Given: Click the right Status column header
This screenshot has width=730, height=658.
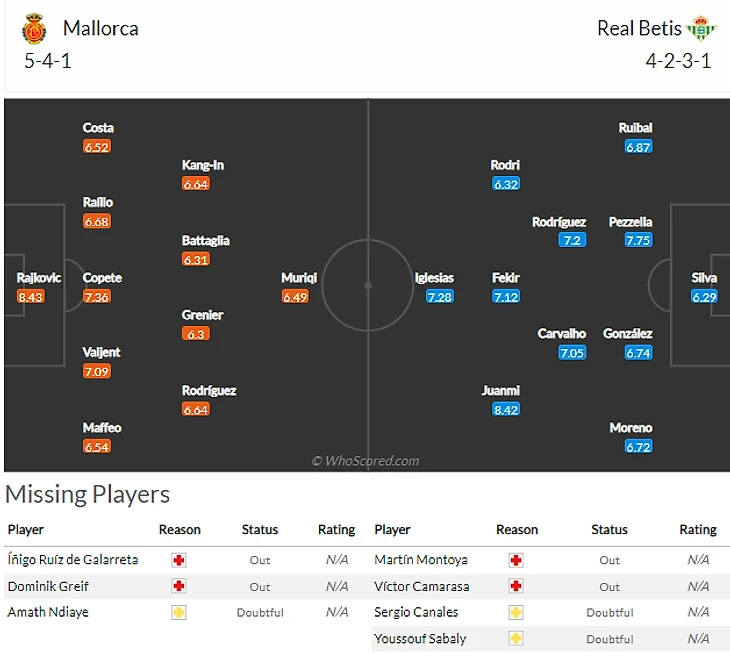Looking at the screenshot, I should (609, 530).
